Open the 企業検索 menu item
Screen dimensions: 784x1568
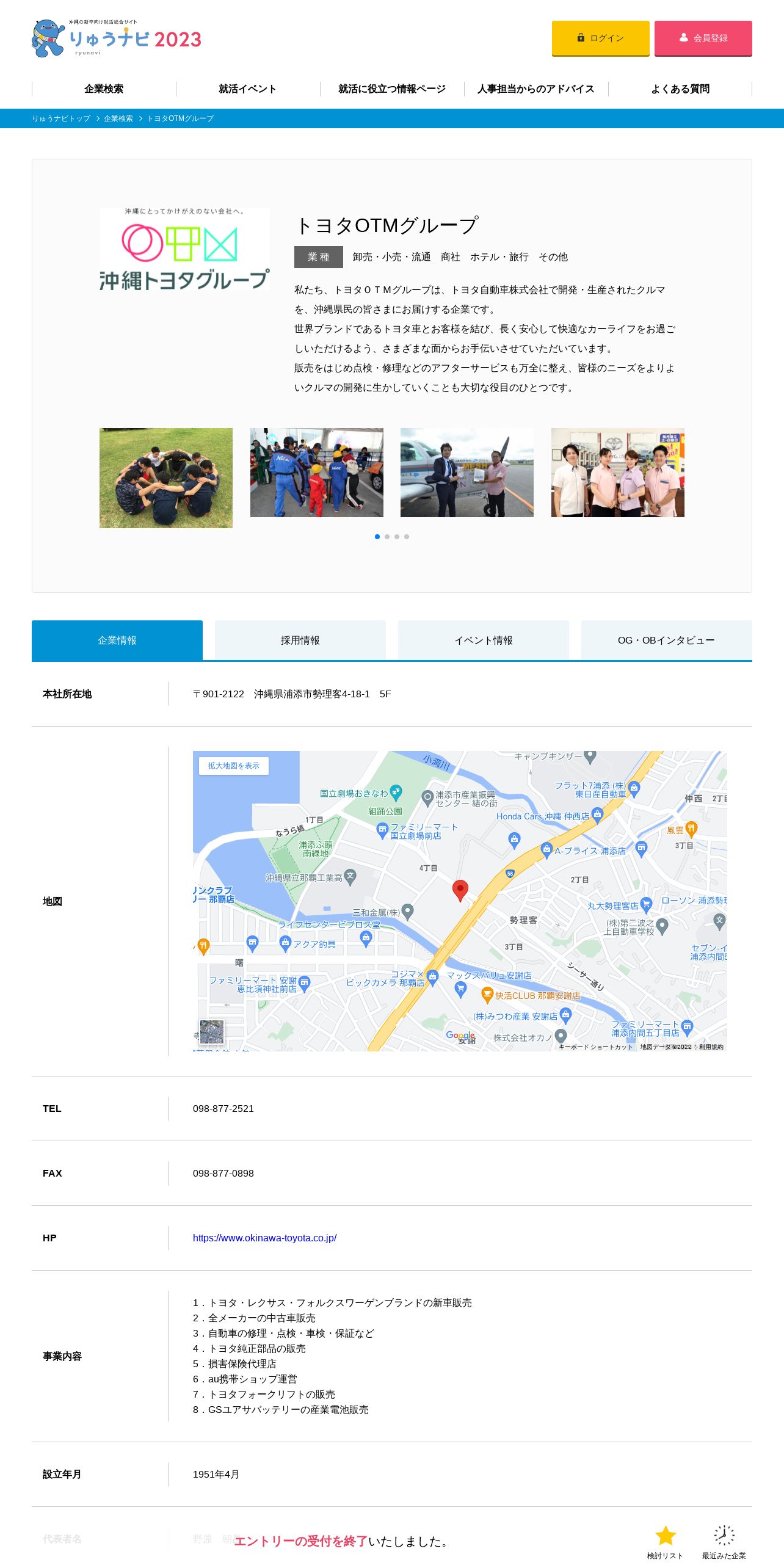click(104, 89)
